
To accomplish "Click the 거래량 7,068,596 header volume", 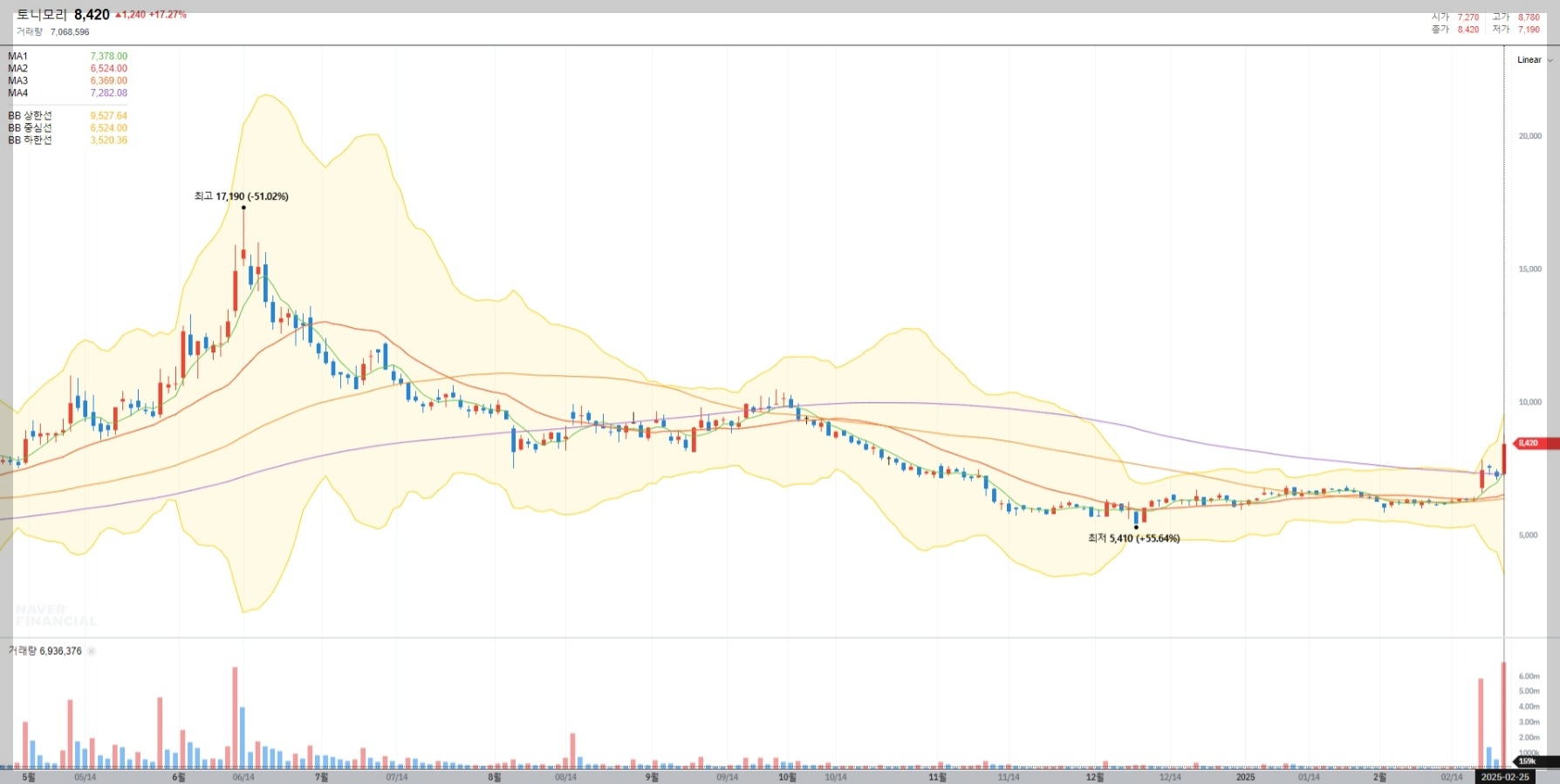I will pyautogui.click(x=52, y=32).
